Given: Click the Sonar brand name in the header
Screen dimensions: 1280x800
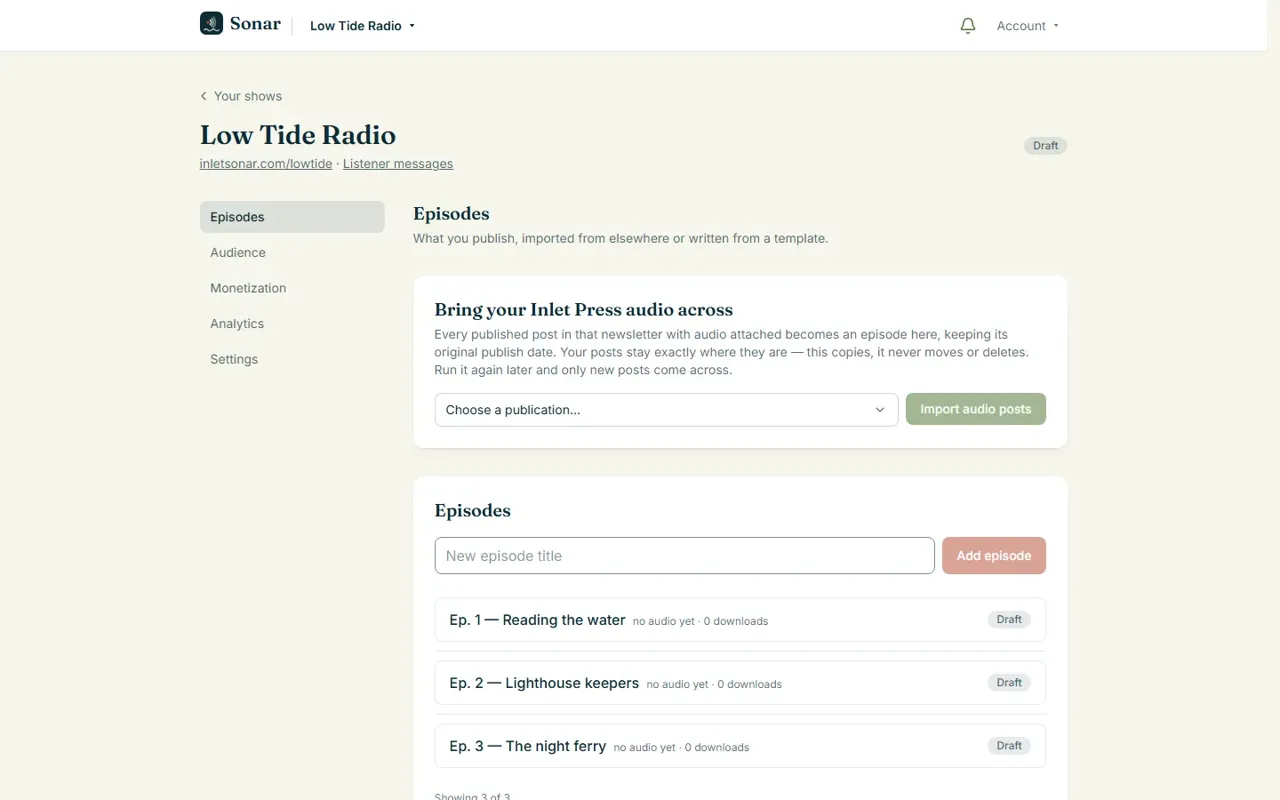Looking at the screenshot, I should [x=255, y=24].
